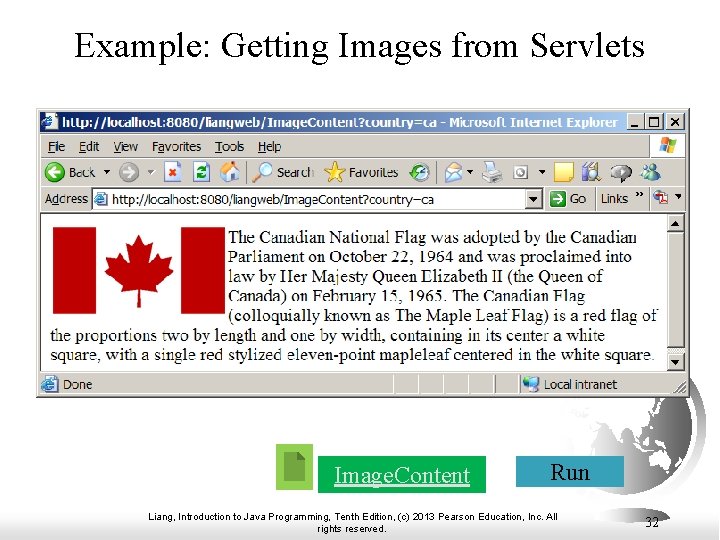
Task: Click the Windows flag logo
Action: [667, 146]
